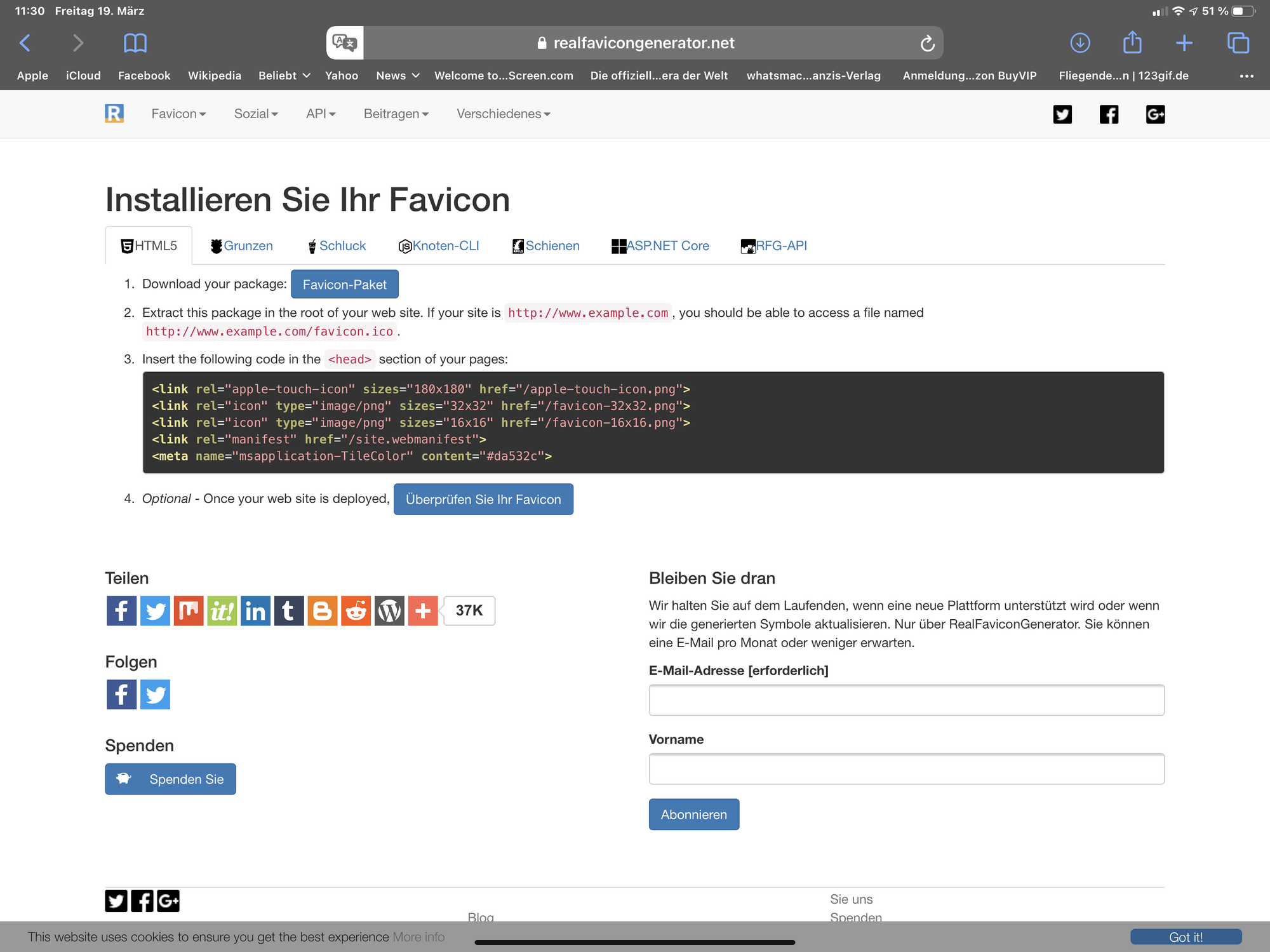Dismiss cookie banner with Got it!
The width and height of the screenshot is (1270, 952).
tap(1186, 937)
